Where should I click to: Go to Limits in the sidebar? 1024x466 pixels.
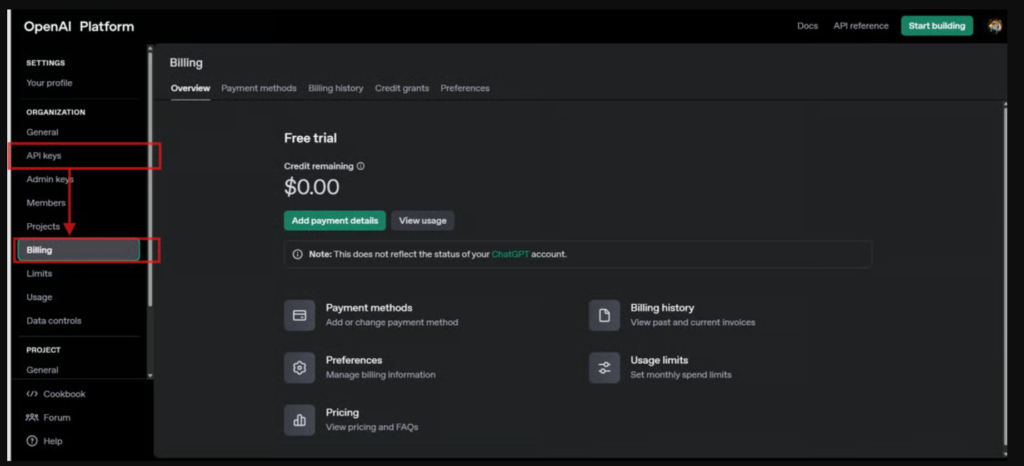[39, 273]
